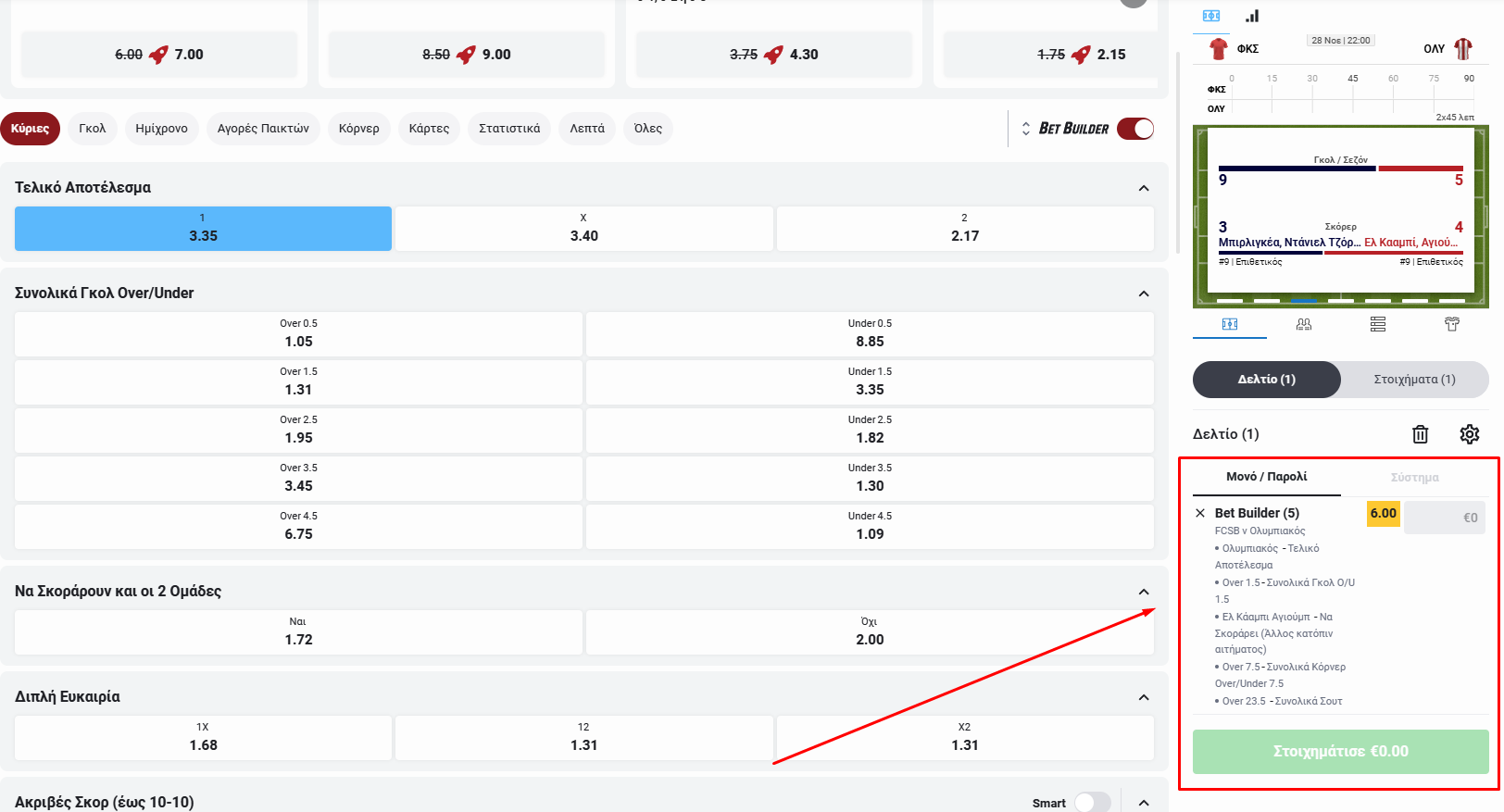1504x812 pixels.
Task: Toggle the Bet Builder switch off
Action: click(x=1134, y=129)
